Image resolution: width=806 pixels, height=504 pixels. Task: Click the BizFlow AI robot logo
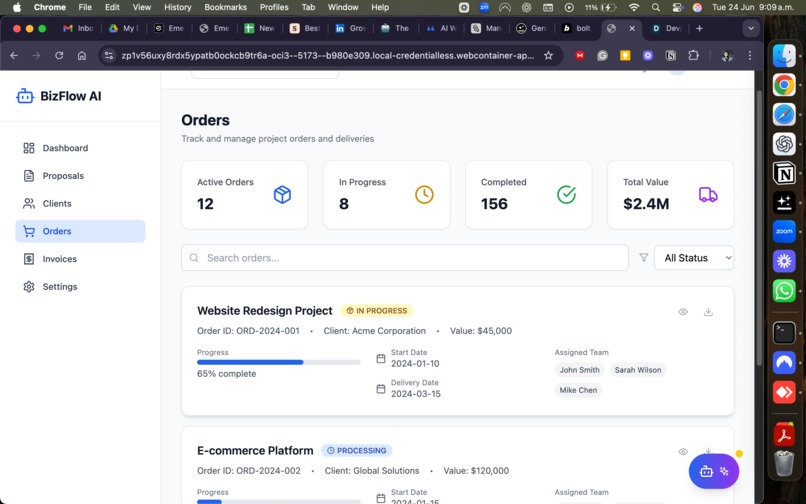coord(25,96)
